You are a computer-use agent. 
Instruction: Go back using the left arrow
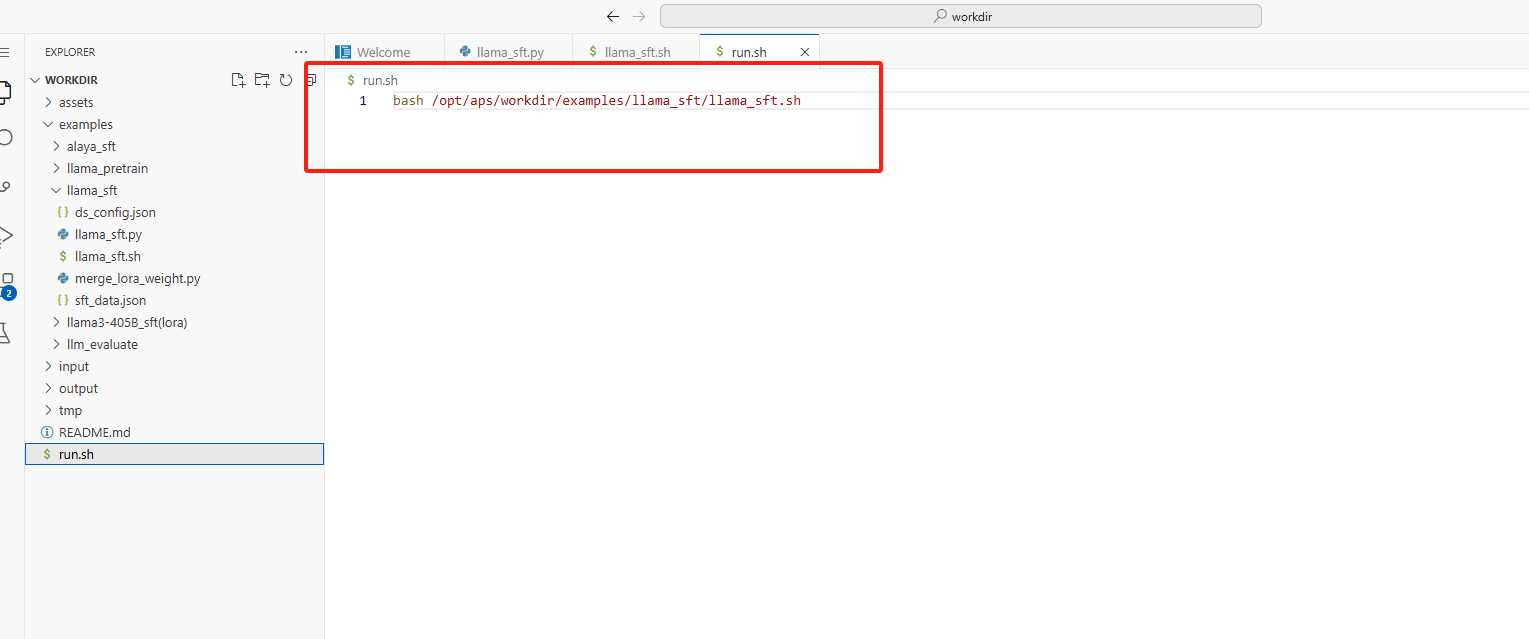[613, 16]
